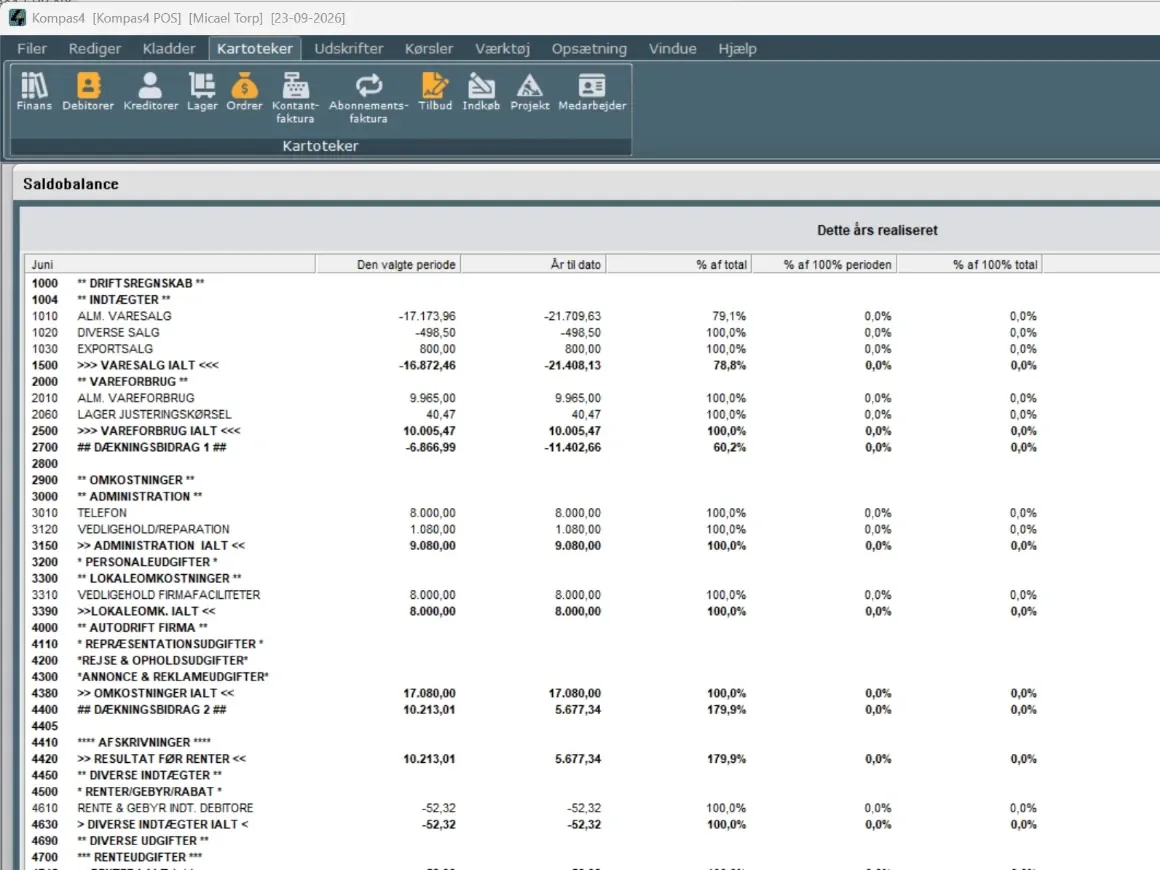Open the Rediger menu

click(x=95, y=49)
